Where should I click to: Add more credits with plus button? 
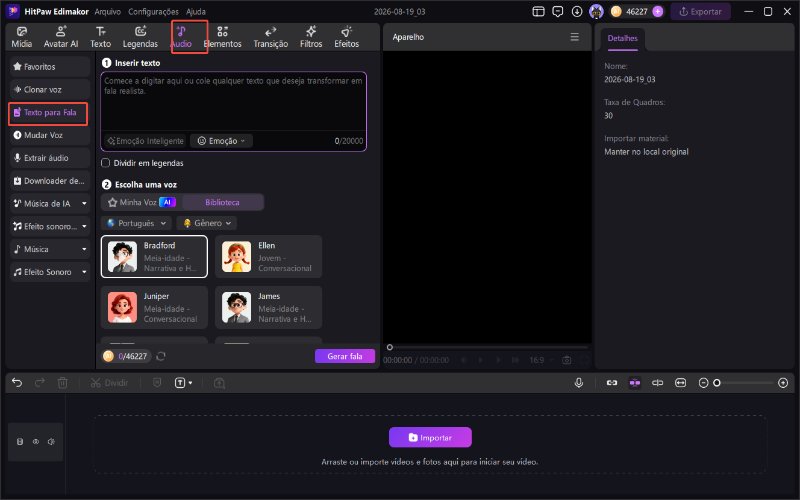point(658,11)
